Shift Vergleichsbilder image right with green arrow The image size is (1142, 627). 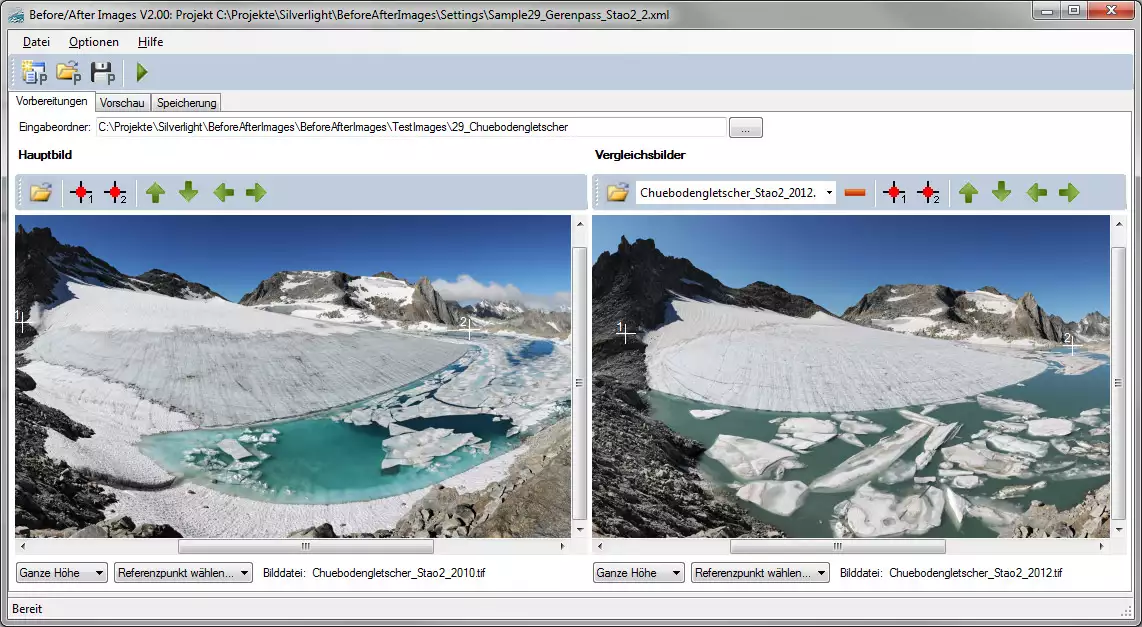tap(1069, 193)
